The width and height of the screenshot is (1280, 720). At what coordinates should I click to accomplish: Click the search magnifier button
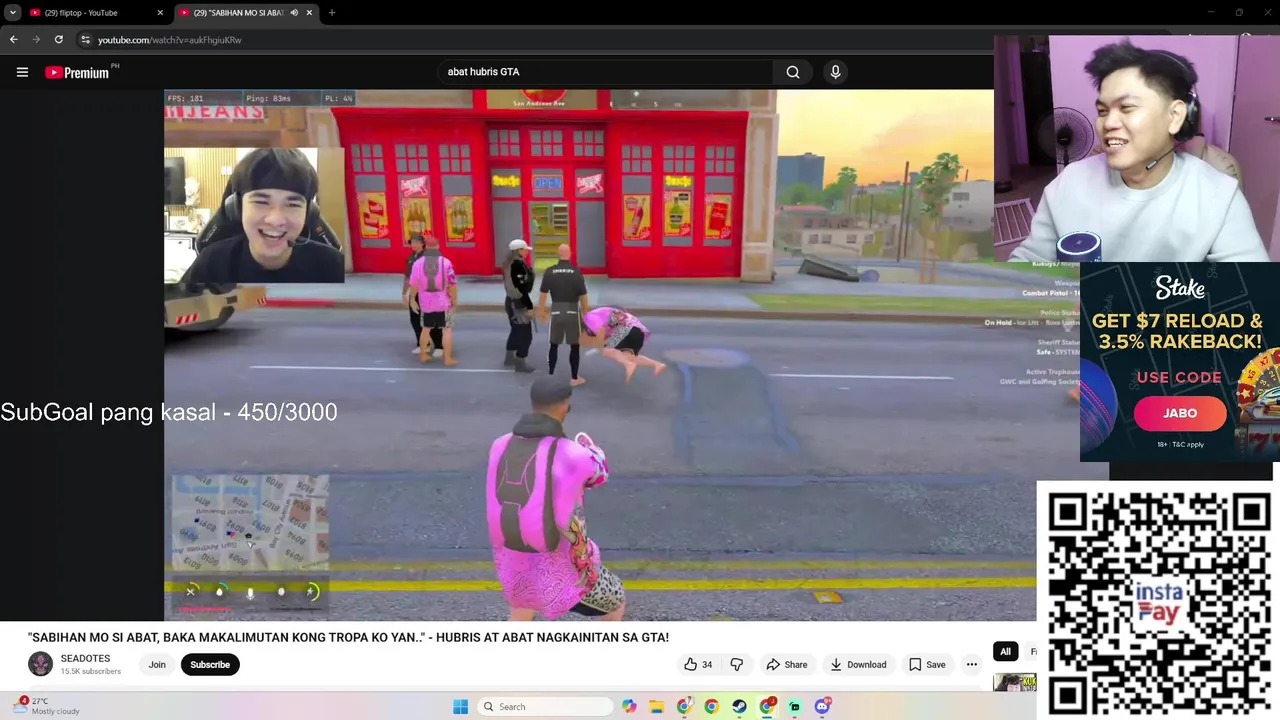tap(793, 72)
